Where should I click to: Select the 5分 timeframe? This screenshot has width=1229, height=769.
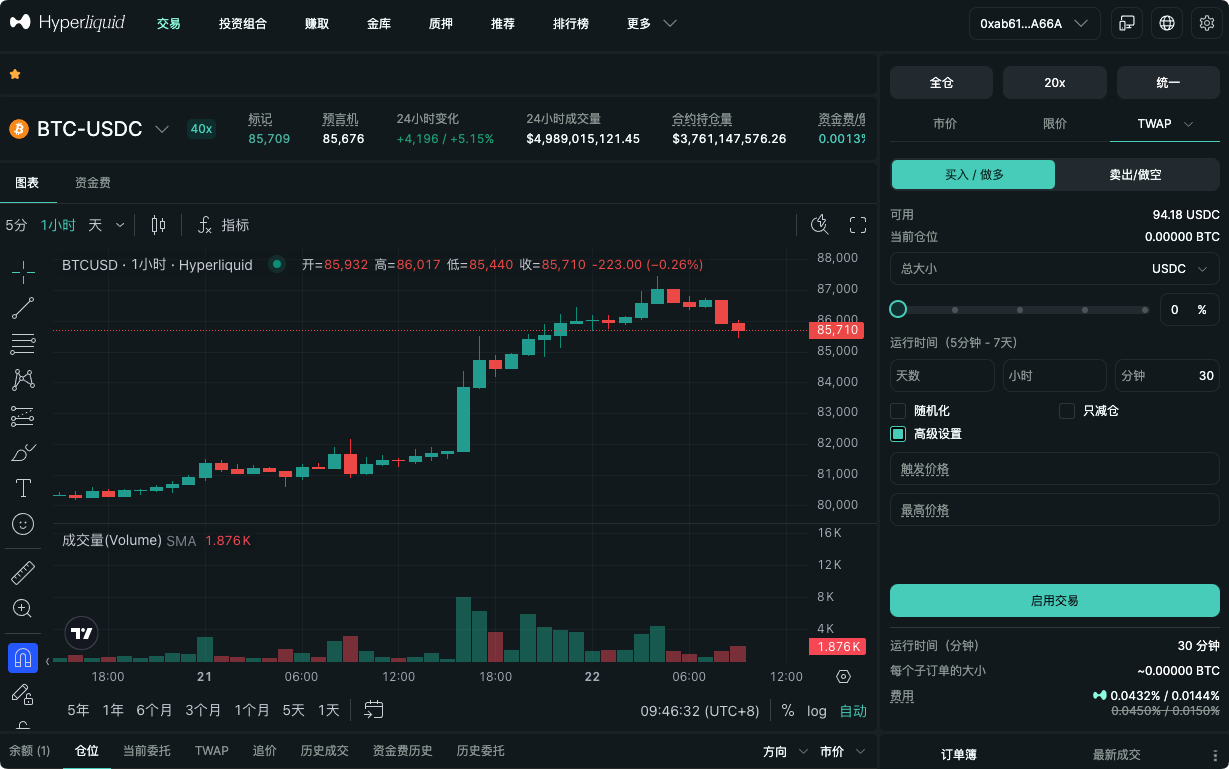(x=16, y=225)
